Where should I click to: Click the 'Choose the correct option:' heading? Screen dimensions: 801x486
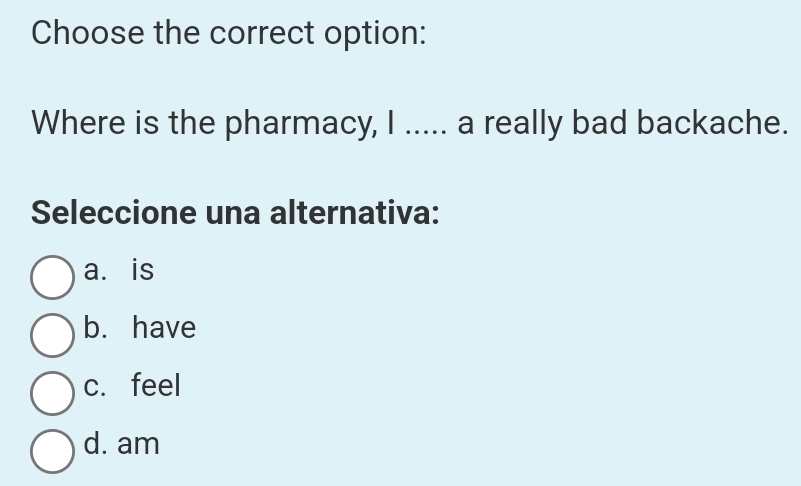pos(230,32)
